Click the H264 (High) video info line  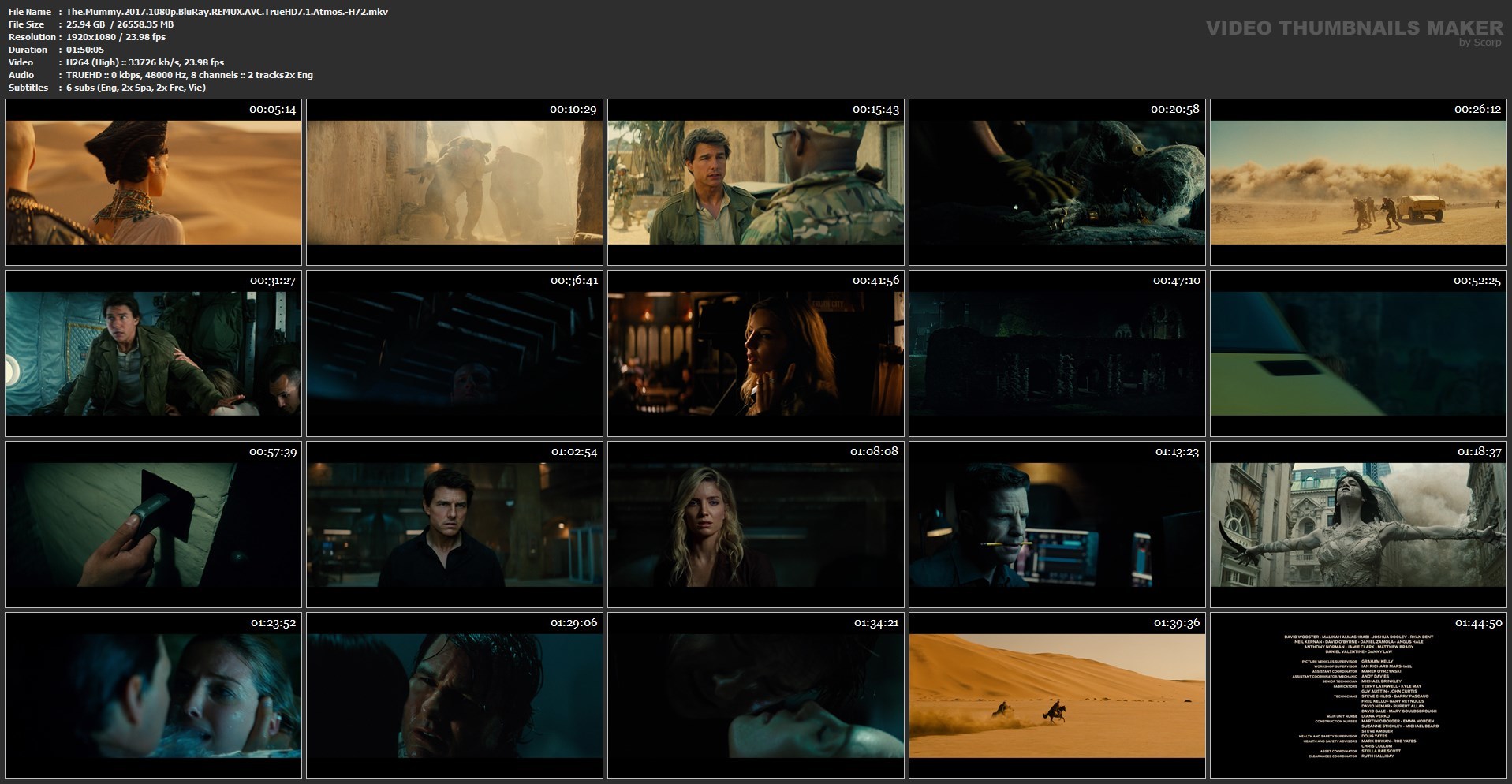145,62
